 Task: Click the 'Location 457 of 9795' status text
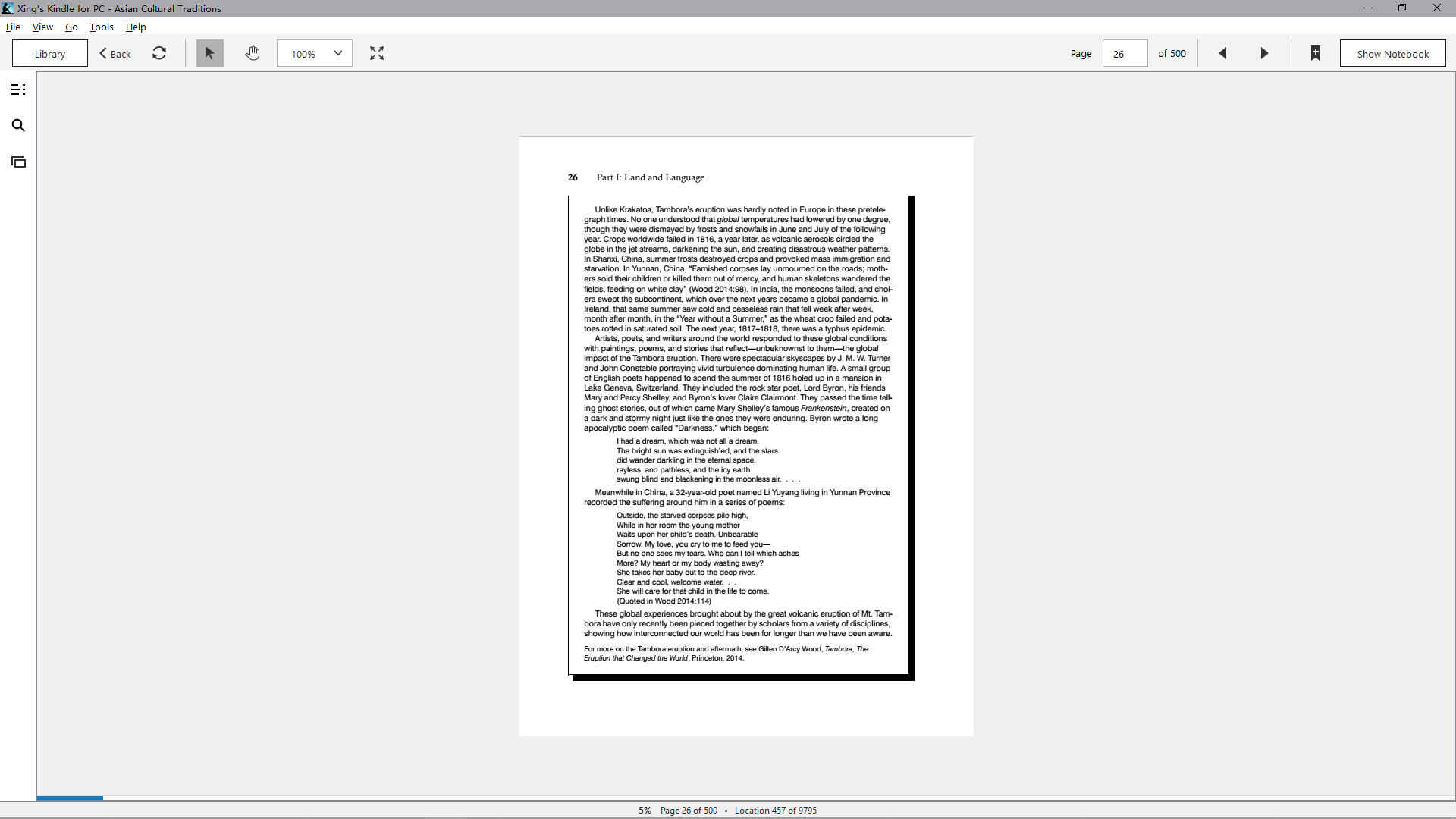click(x=776, y=810)
